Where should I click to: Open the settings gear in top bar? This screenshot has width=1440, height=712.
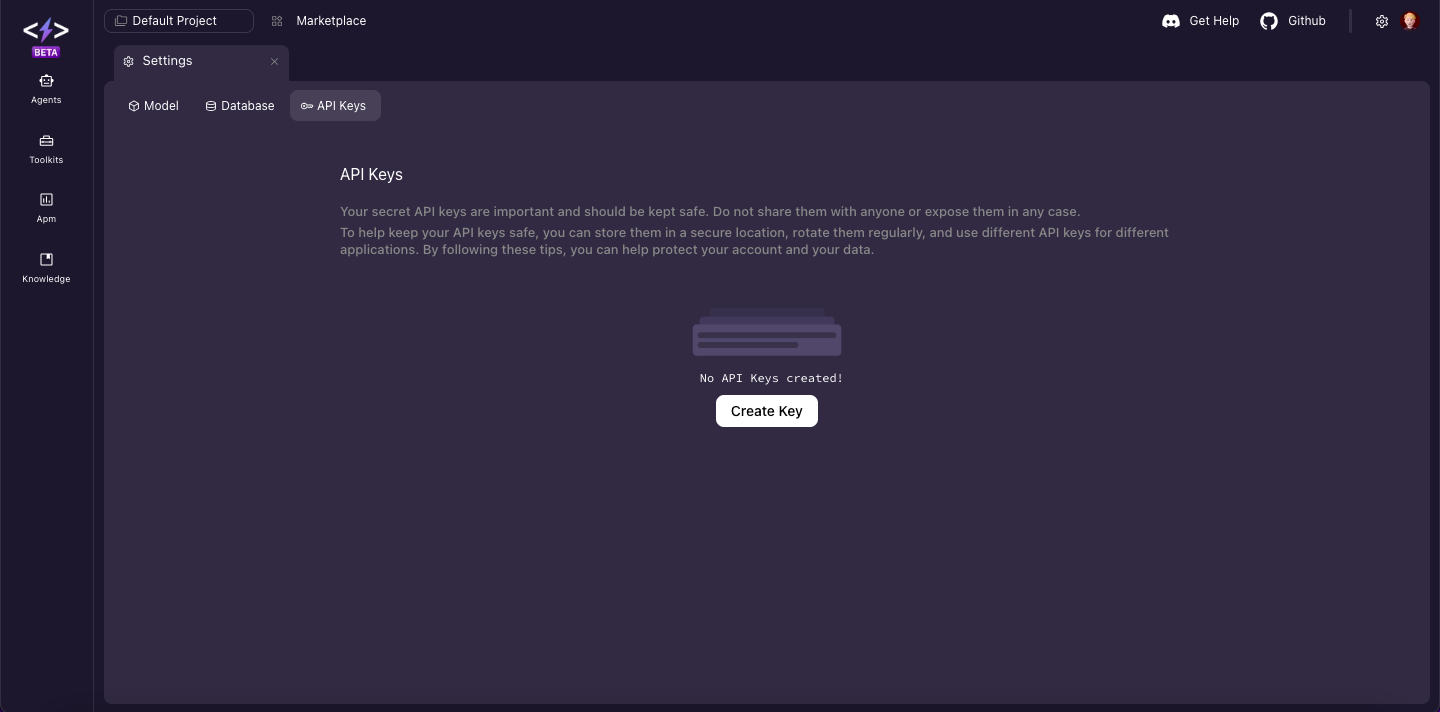(1382, 21)
